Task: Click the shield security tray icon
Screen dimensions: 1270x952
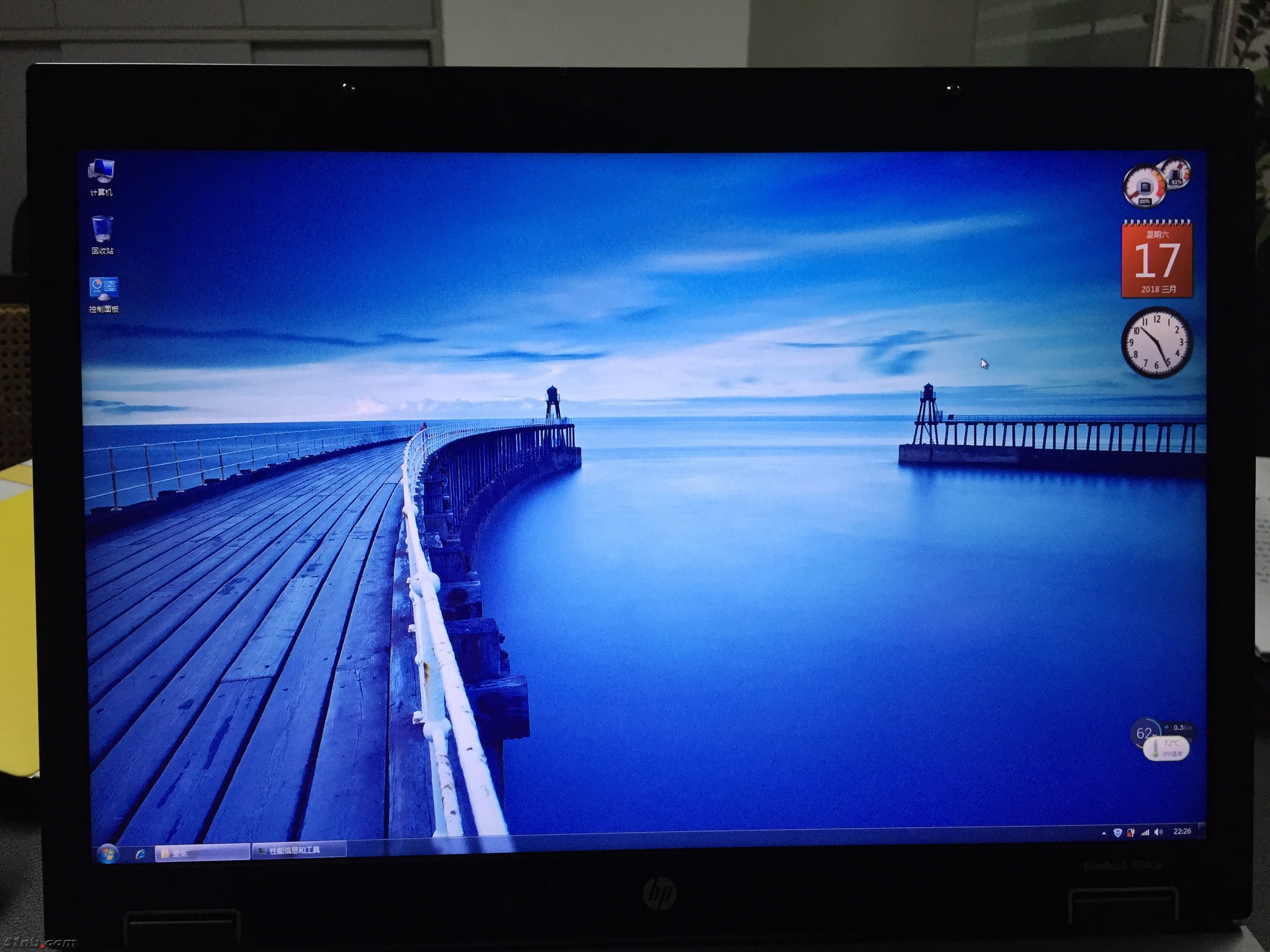Action: tap(1117, 832)
